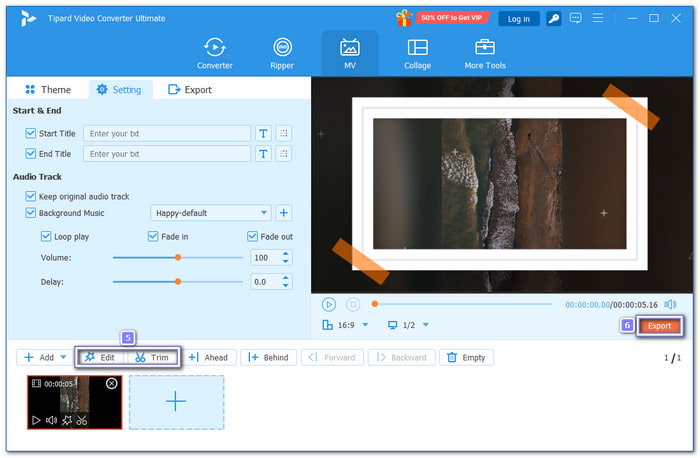The height and width of the screenshot is (458, 700).
Task: Switch to the Theme tab
Action: click(x=47, y=90)
